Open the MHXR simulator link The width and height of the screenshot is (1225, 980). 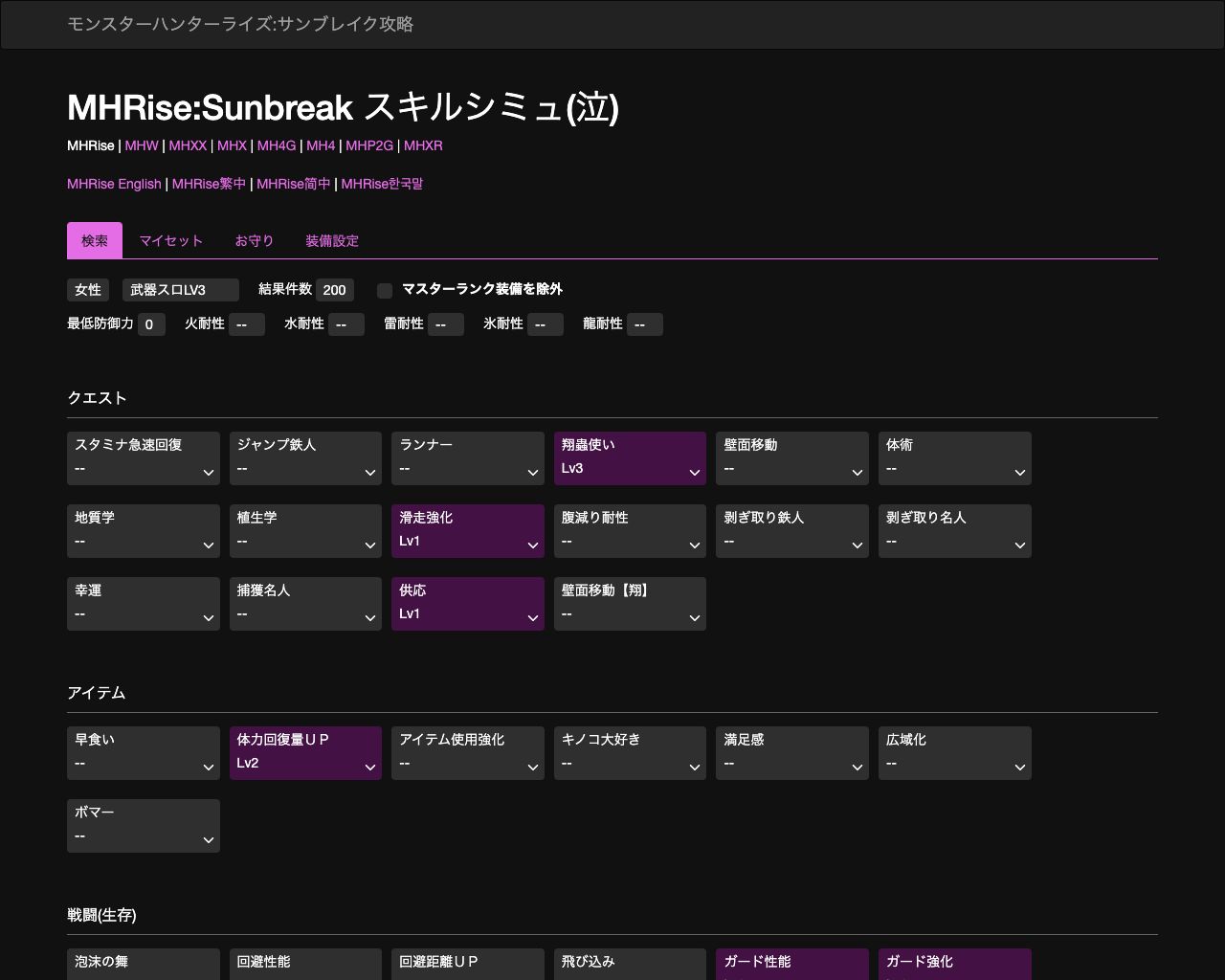tap(423, 145)
